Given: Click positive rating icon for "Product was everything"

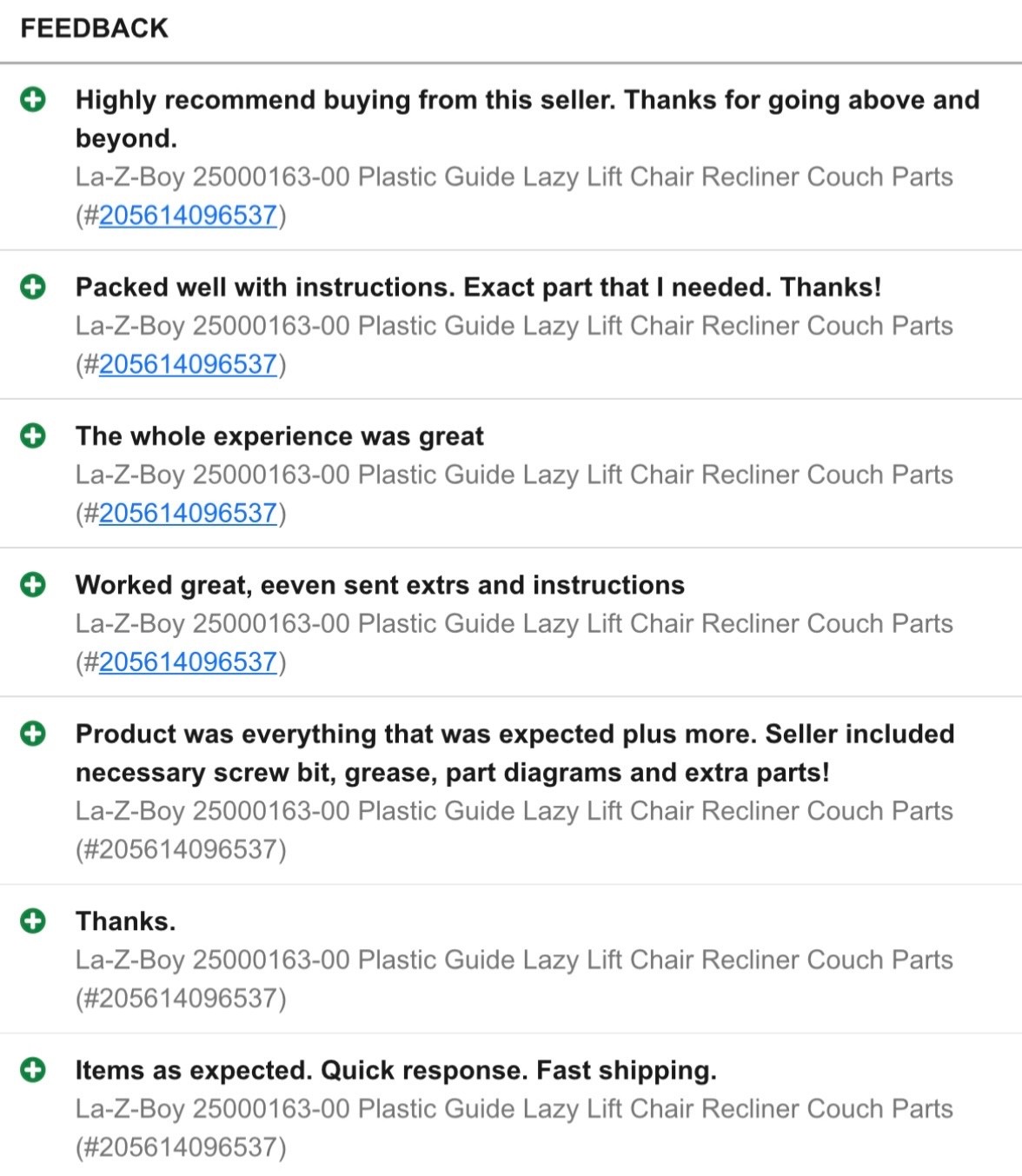Looking at the screenshot, I should (33, 734).
